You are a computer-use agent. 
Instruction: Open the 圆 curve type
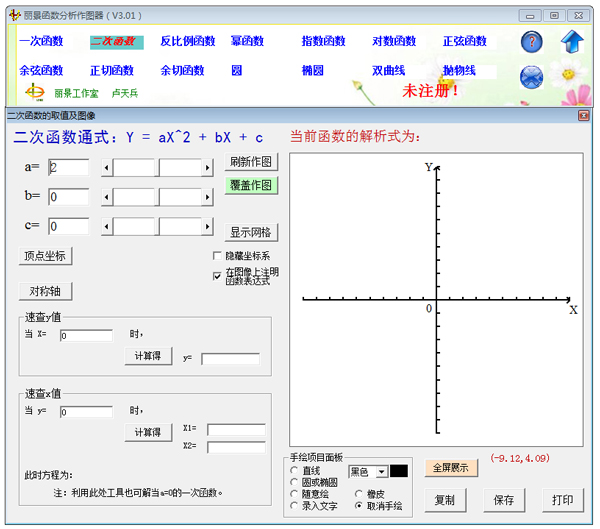tap(236, 70)
